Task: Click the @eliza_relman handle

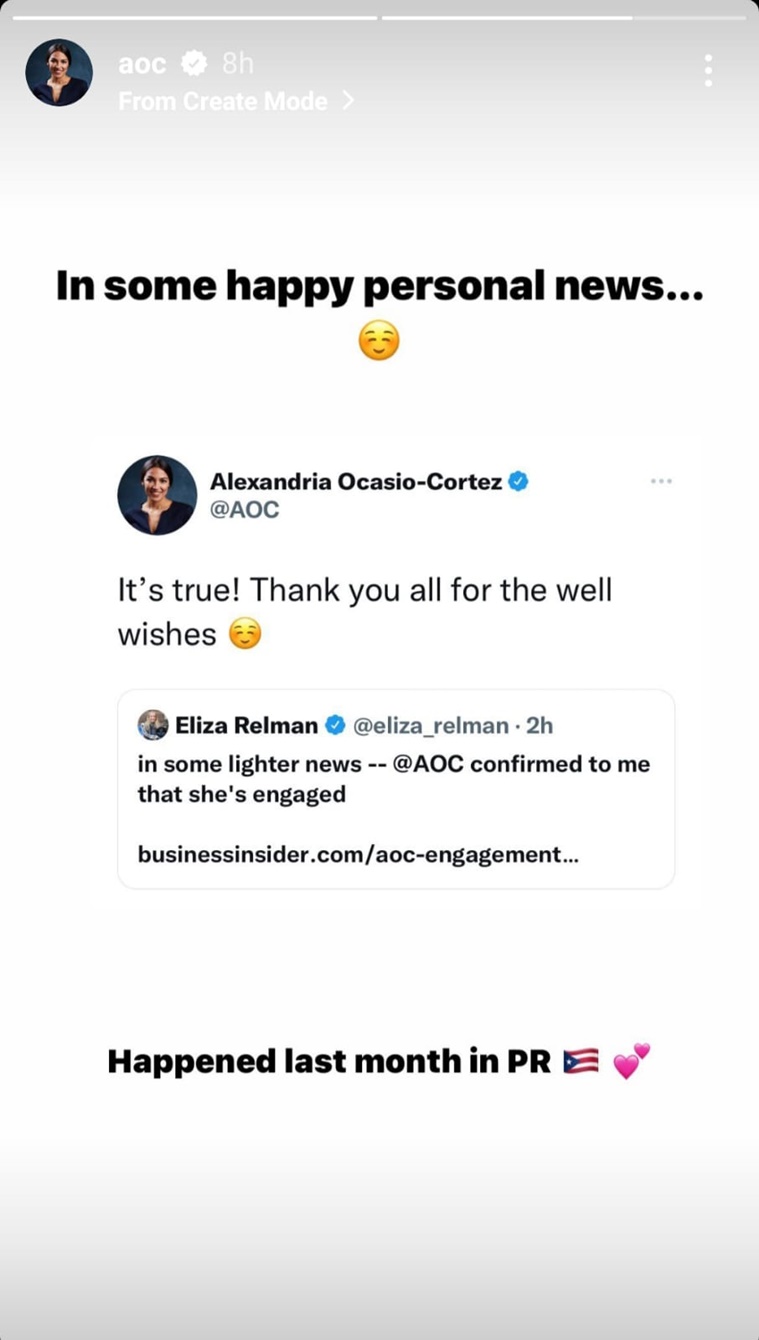Action: click(432, 725)
